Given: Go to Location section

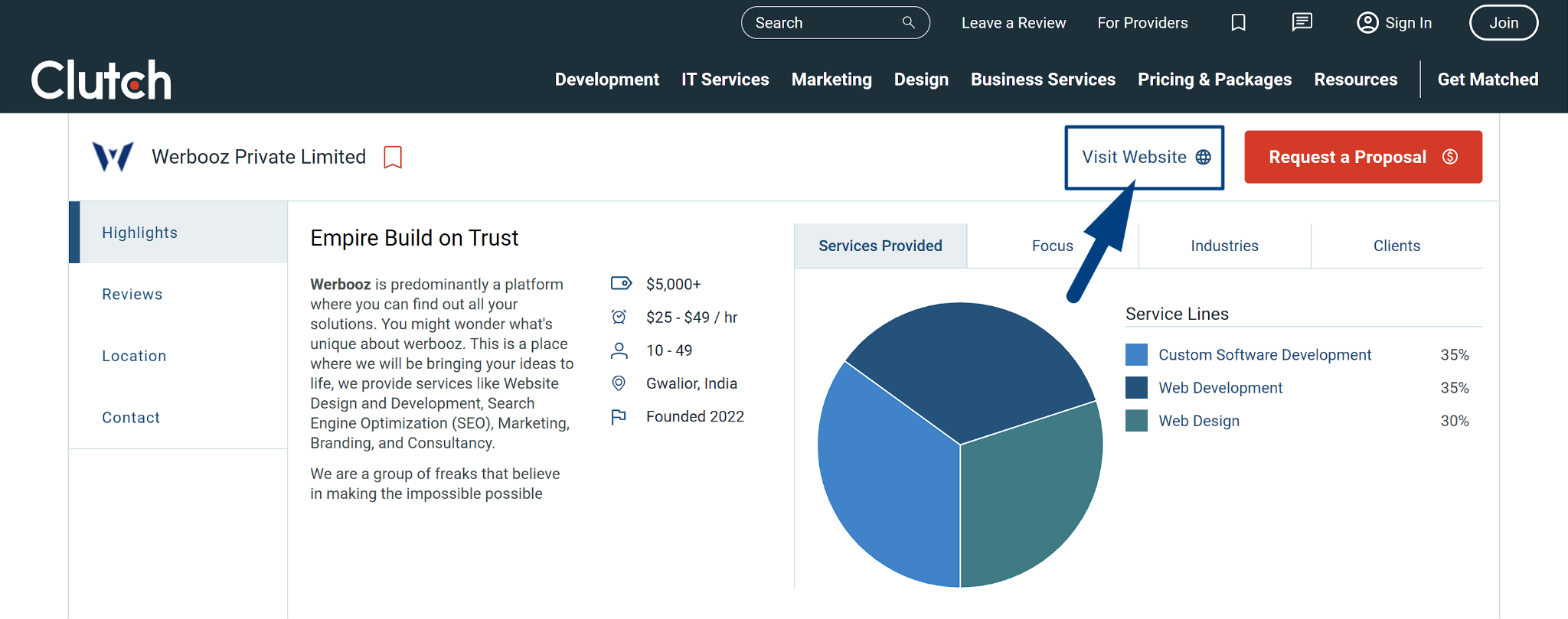Looking at the screenshot, I should click(x=134, y=356).
